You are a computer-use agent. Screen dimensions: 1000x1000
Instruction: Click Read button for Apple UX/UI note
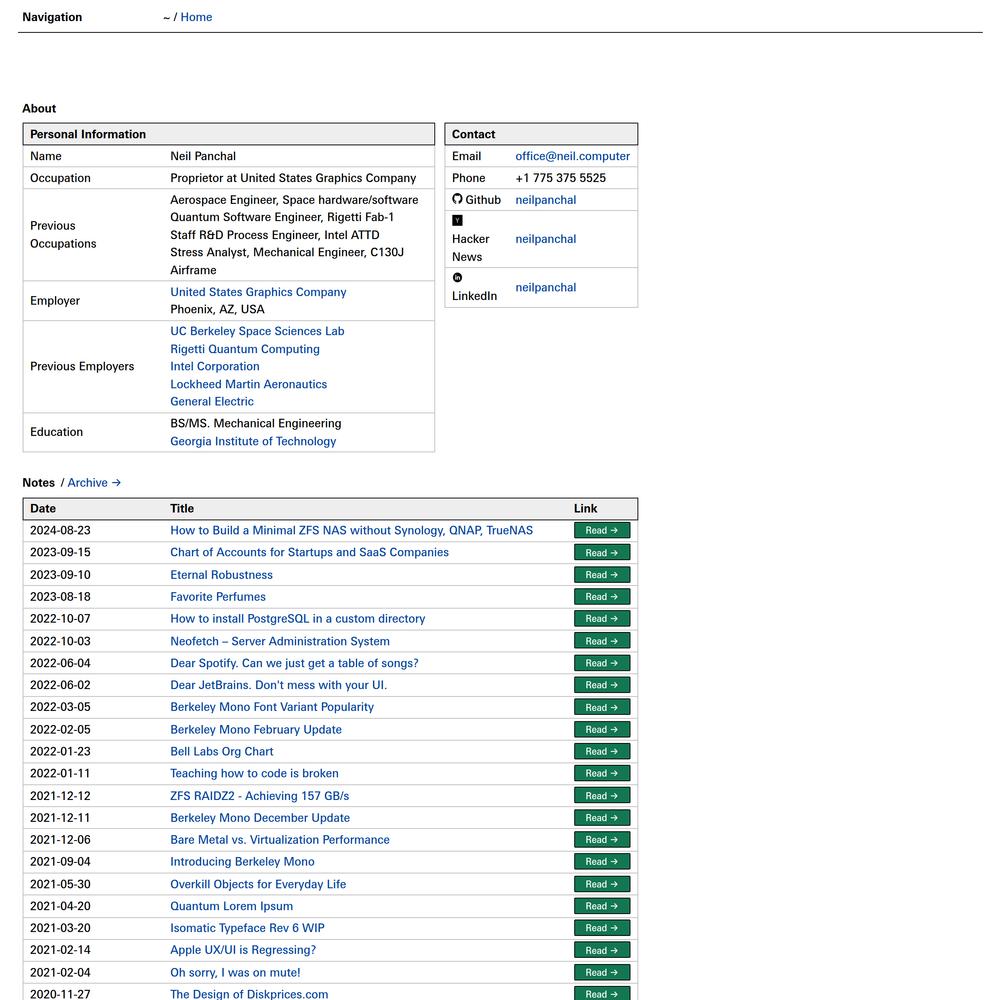[x=602, y=950]
